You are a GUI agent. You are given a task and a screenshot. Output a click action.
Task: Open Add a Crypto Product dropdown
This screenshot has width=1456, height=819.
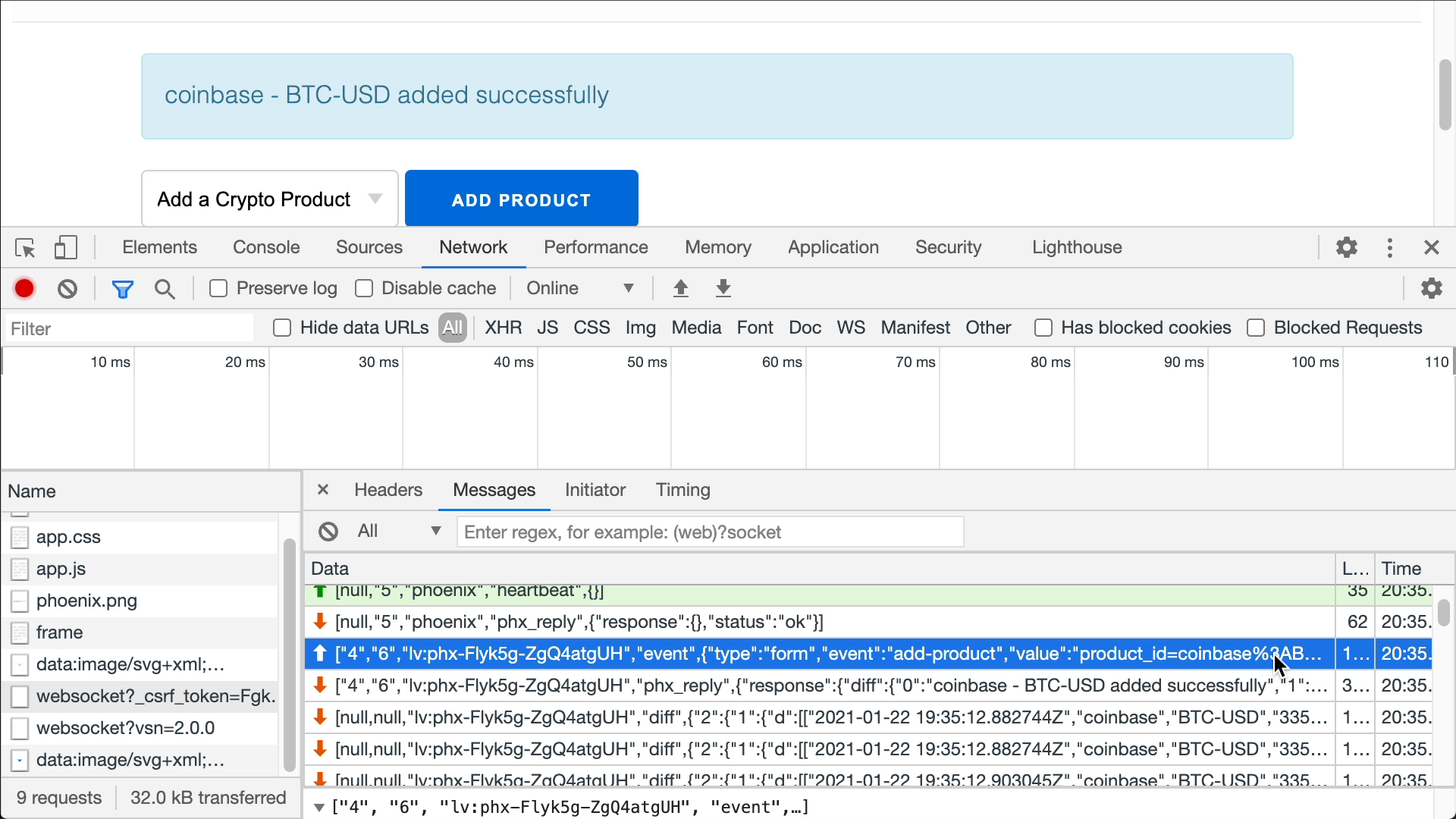pos(270,199)
